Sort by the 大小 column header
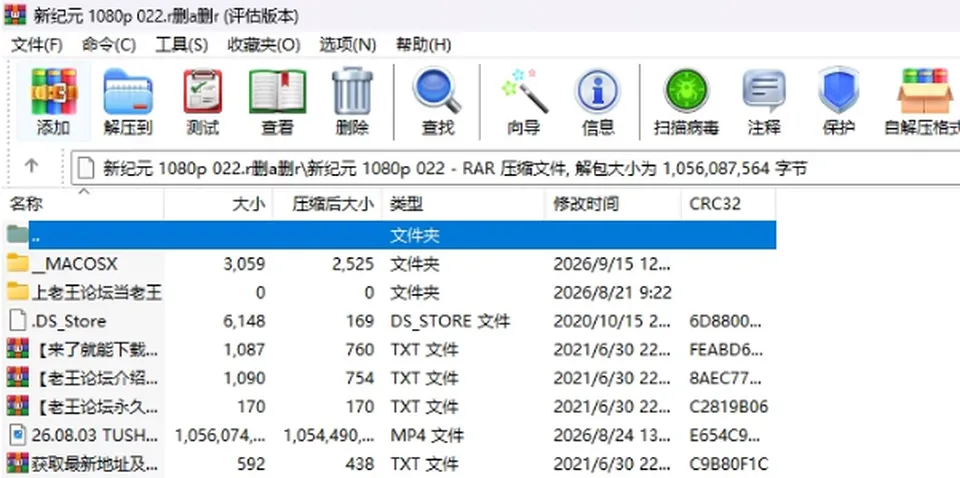960x478 pixels. coord(219,204)
